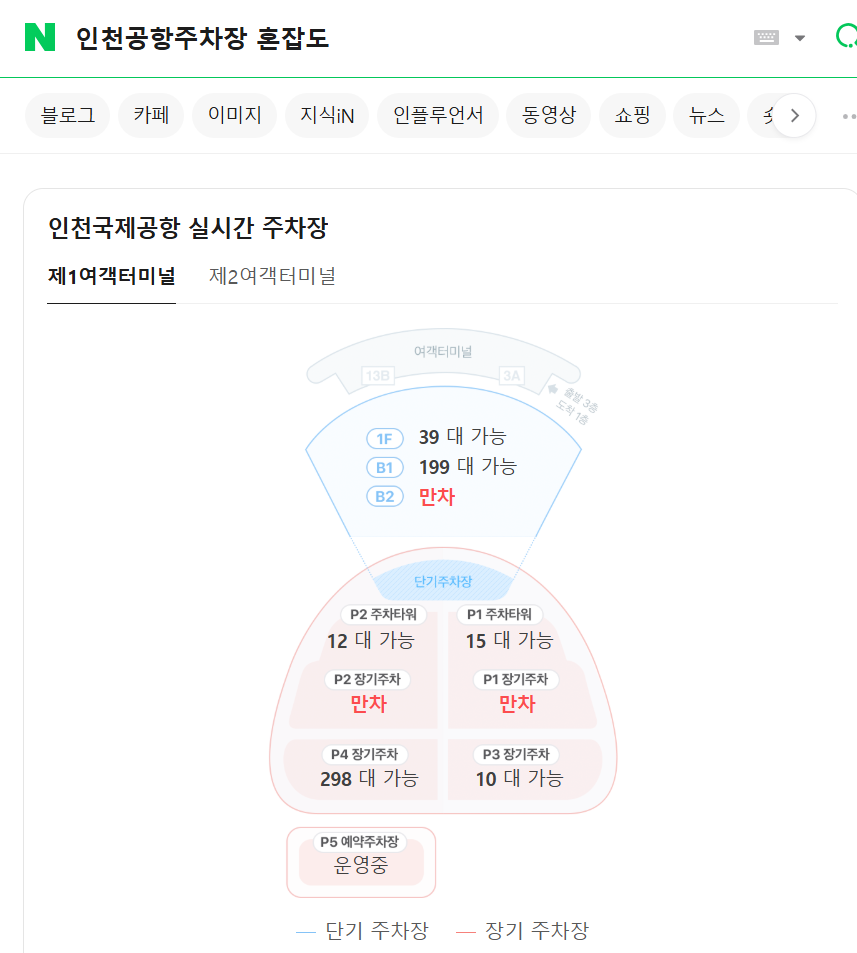Click in the search query input field

(400, 38)
